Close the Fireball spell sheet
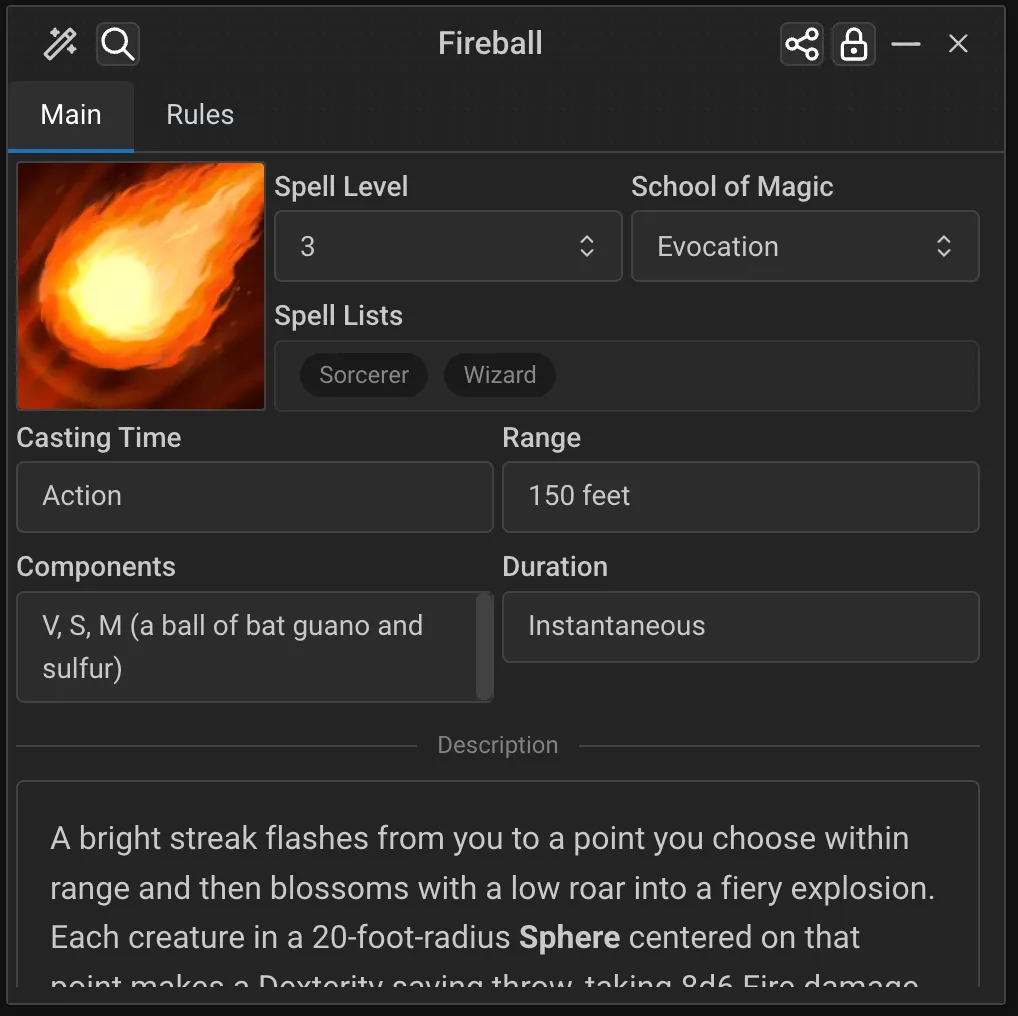1018x1016 pixels. click(958, 44)
